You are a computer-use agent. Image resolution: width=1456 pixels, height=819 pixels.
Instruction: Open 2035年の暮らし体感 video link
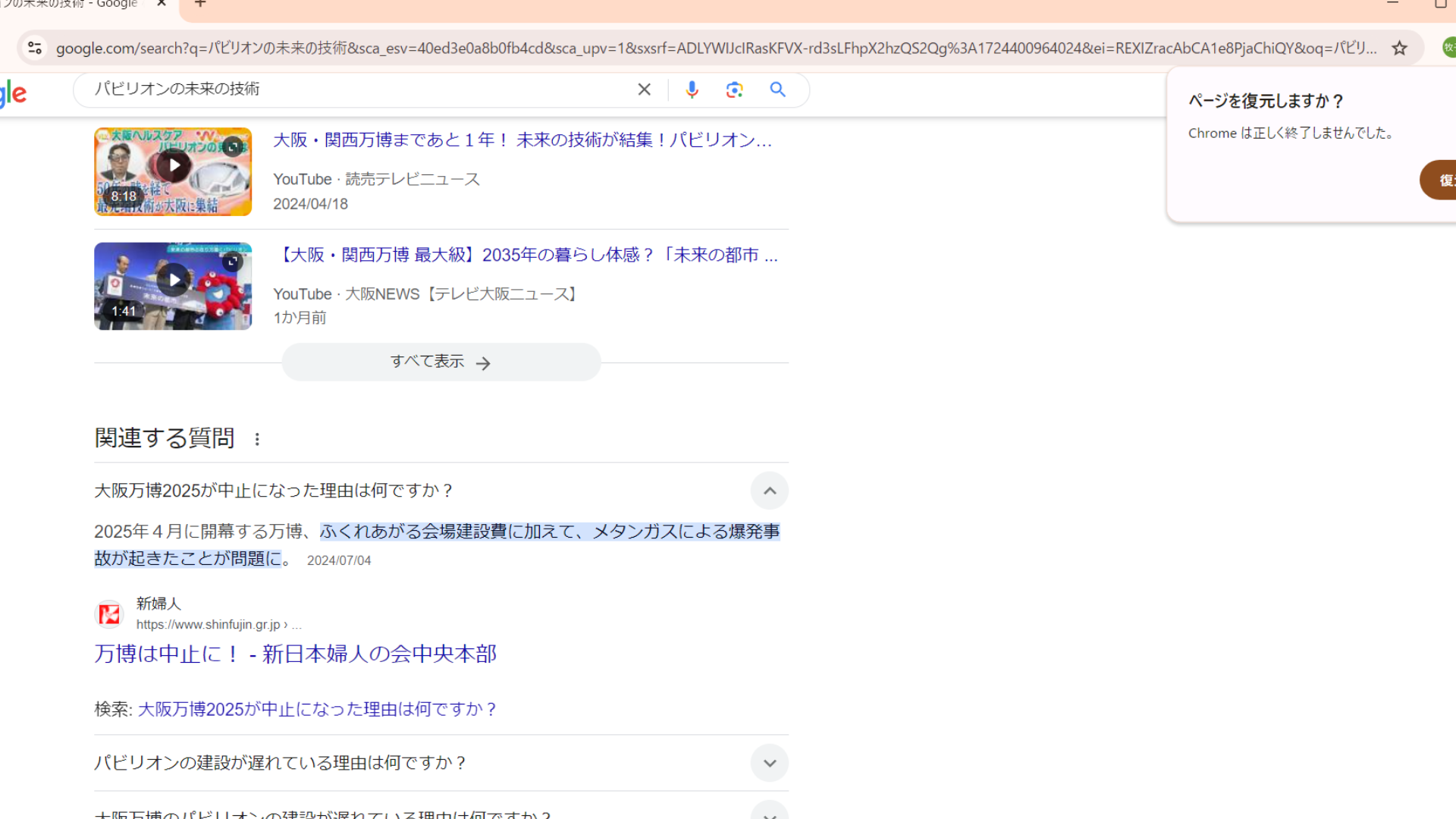point(527,255)
